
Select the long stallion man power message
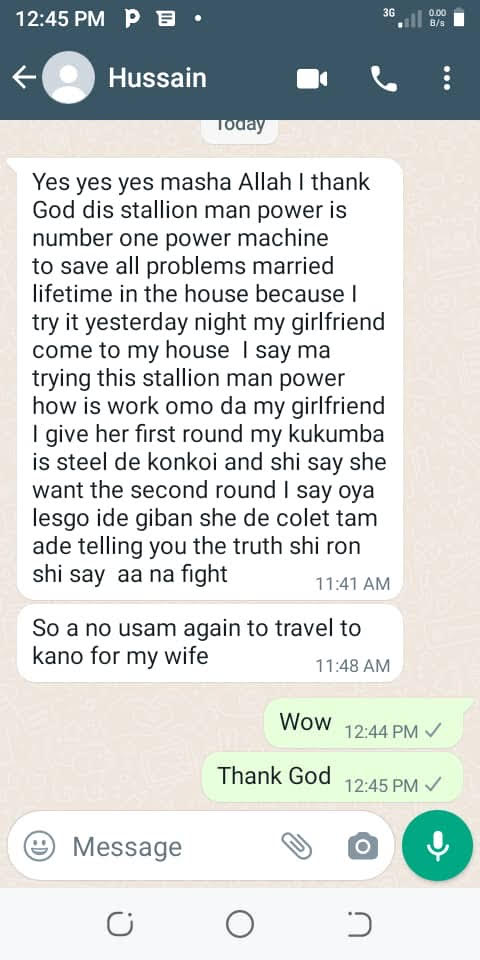210,378
